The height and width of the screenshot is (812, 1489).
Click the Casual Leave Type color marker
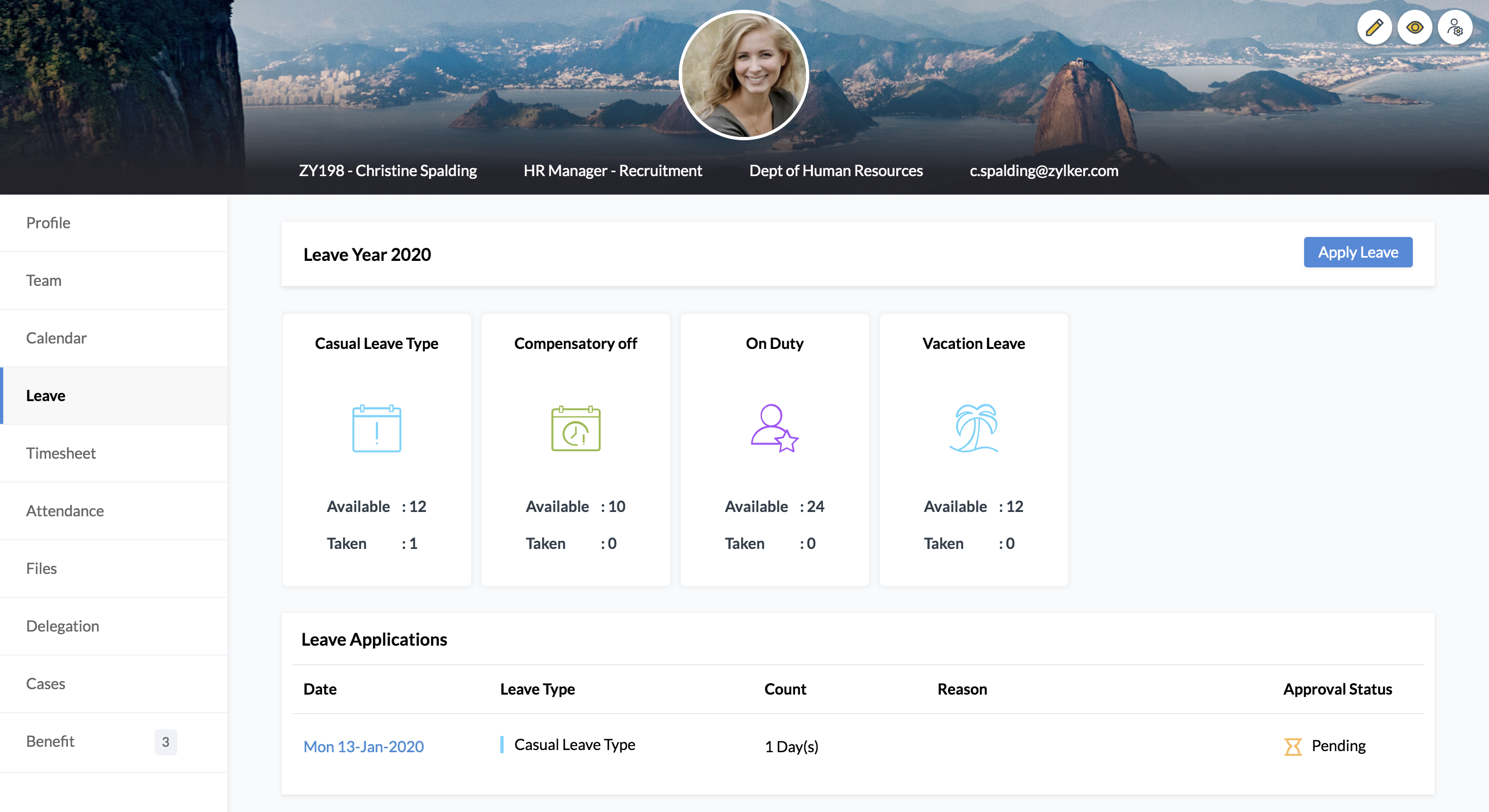pyautogui.click(x=502, y=745)
